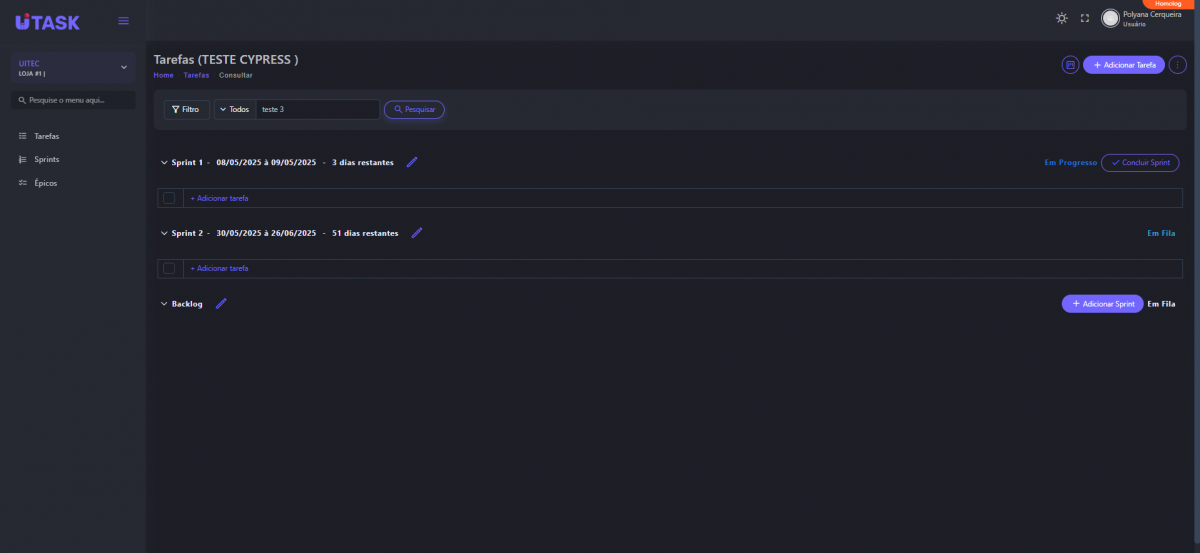Click the Backlog edit pencil icon
Image resolution: width=1200 pixels, height=553 pixels.
(221, 304)
